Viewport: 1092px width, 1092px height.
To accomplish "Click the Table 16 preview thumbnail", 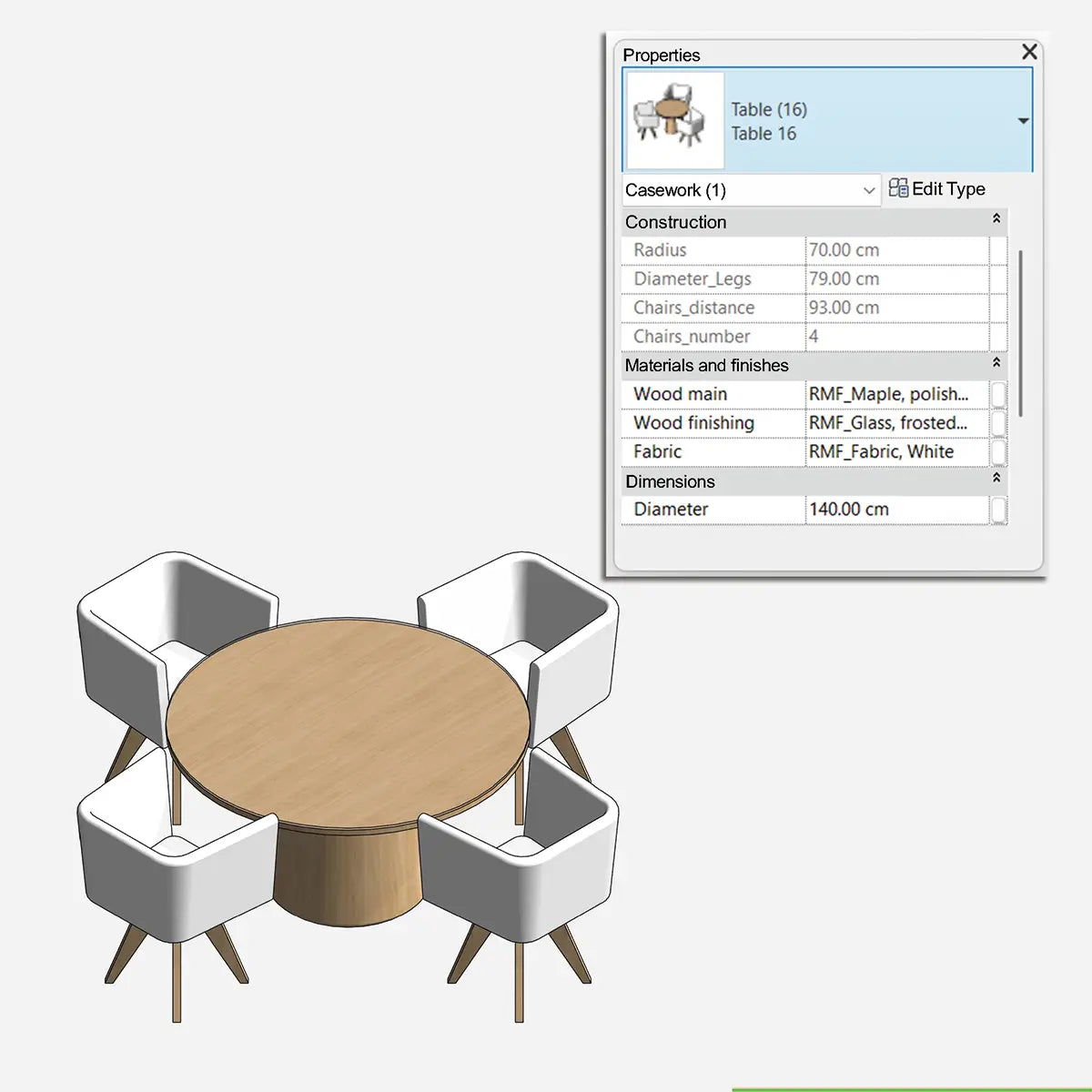I will coord(672,119).
